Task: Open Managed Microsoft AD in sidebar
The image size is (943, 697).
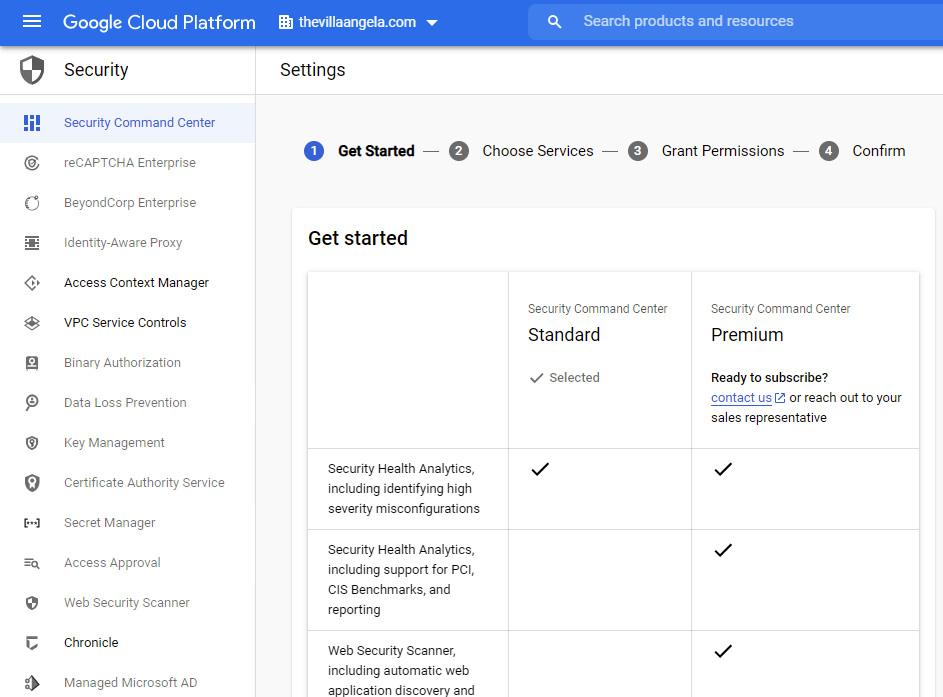Action: click(x=127, y=683)
